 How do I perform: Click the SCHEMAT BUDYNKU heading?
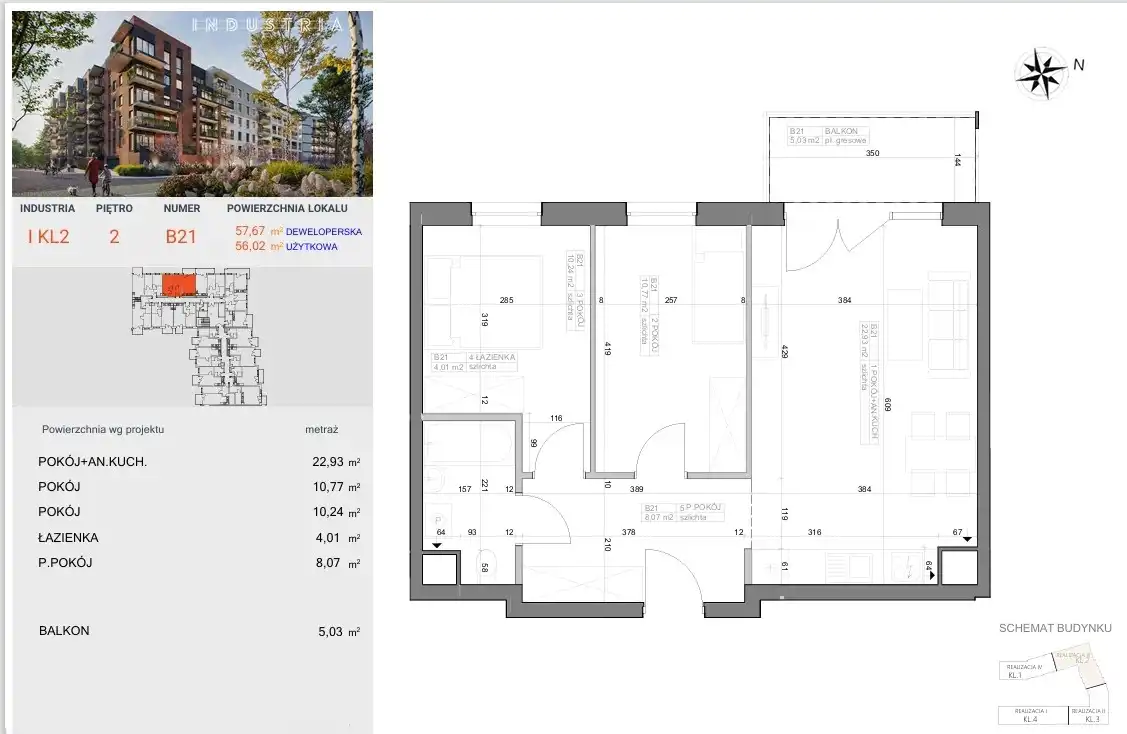pos(1055,628)
